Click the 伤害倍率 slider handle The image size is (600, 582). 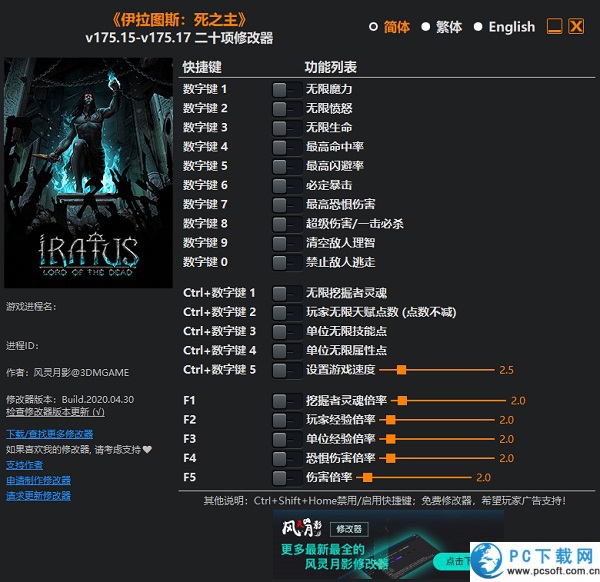(367, 478)
